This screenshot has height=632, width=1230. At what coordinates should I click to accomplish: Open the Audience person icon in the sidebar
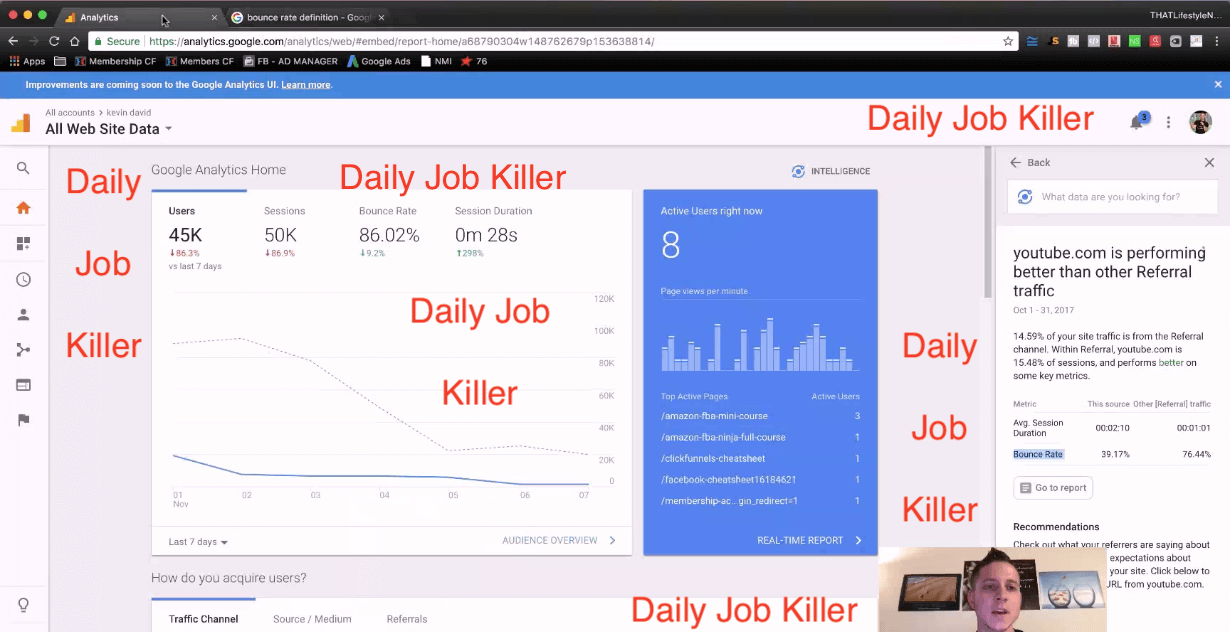pos(23,315)
